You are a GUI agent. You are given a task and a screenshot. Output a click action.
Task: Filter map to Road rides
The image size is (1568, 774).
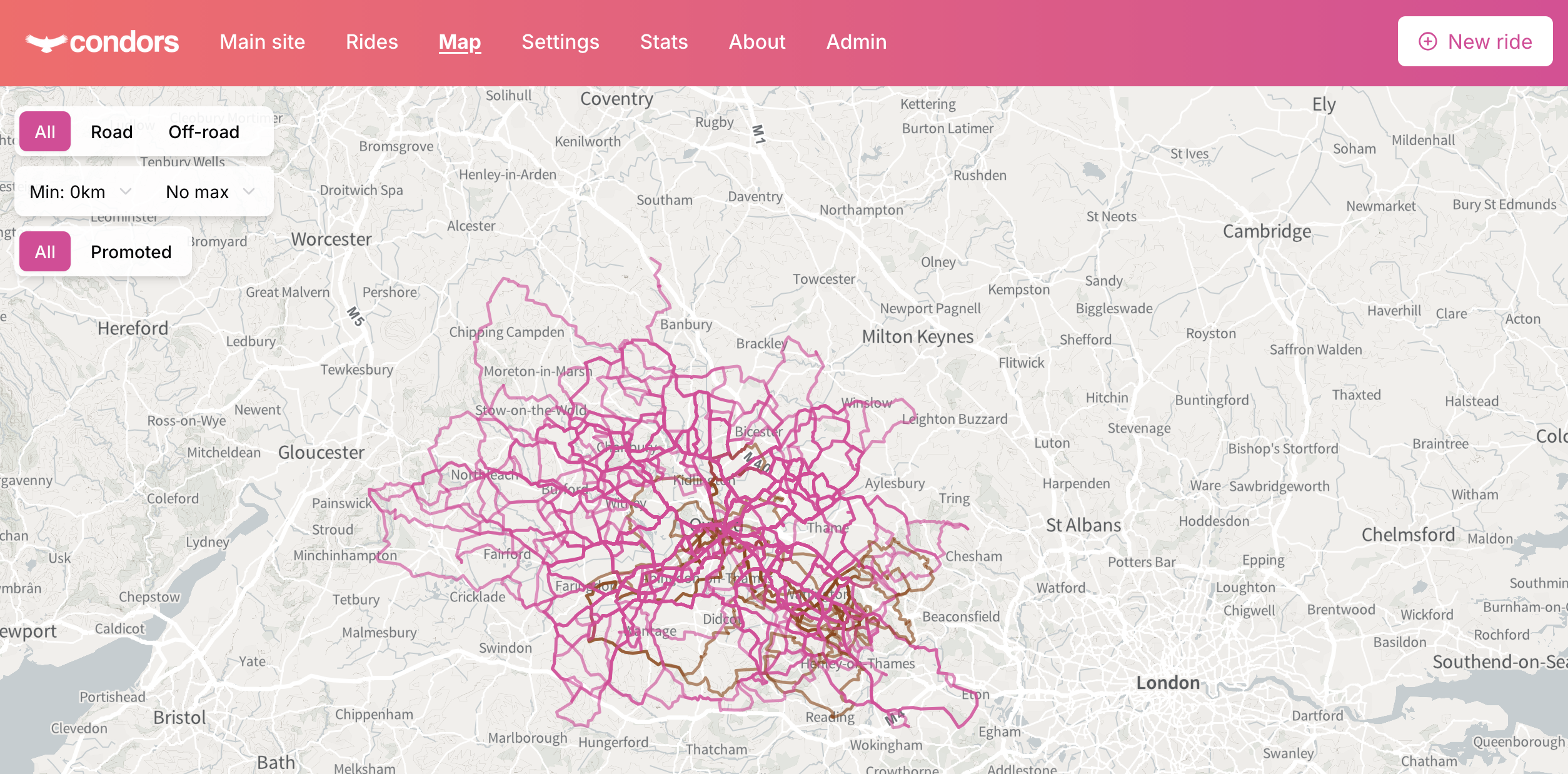click(111, 132)
